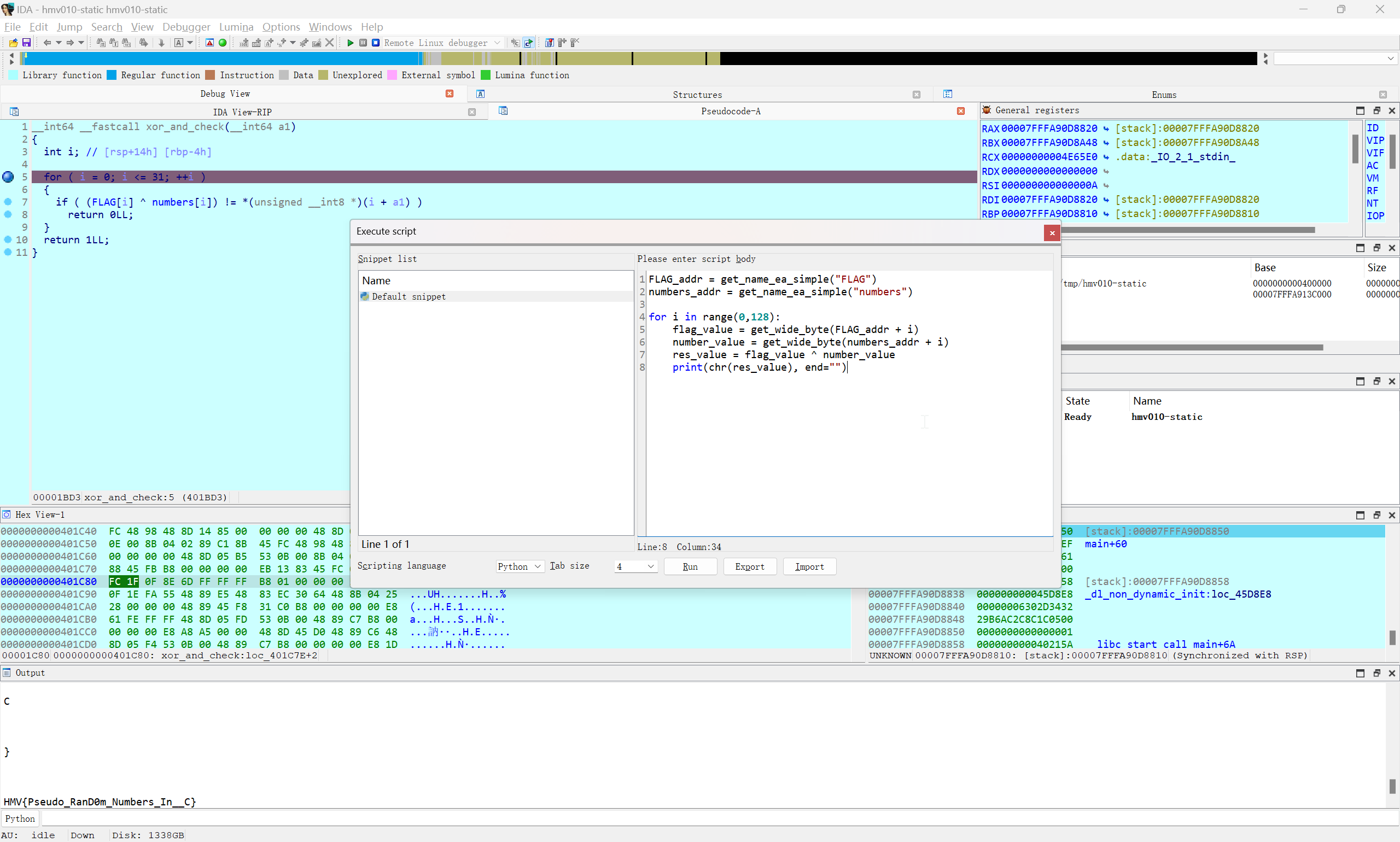Open the File menu
Image resolution: width=1400 pixels, height=842 pixels.
click(13, 27)
